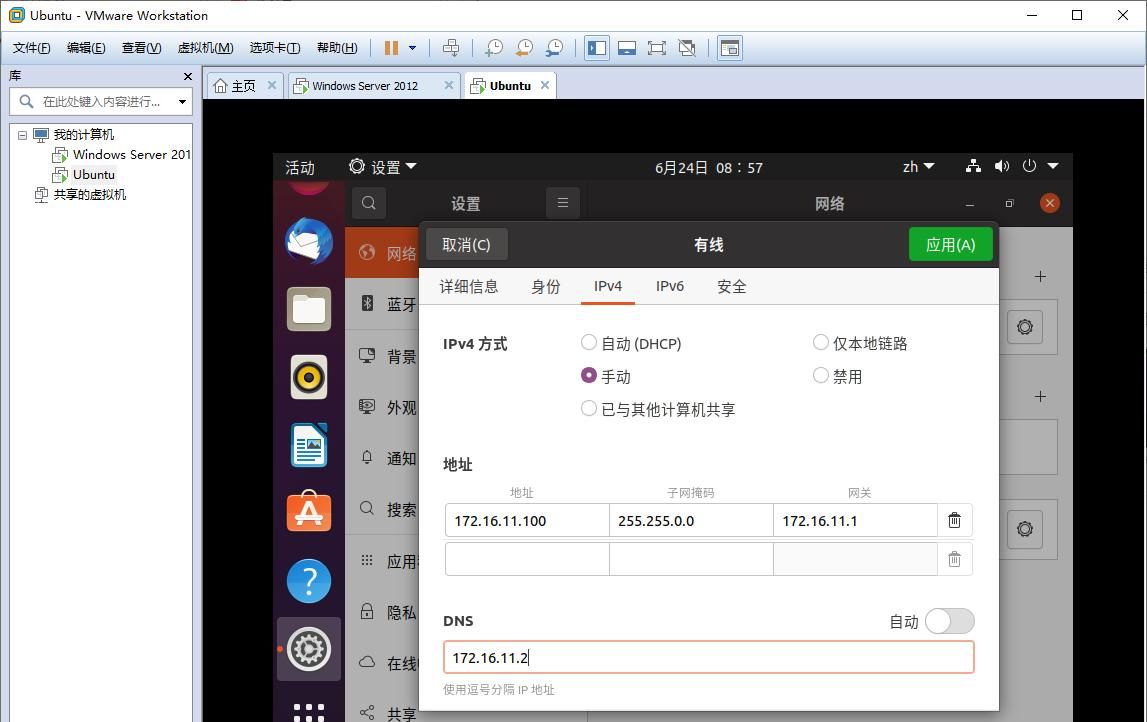Image resolution: width=1147 pixels, height=722 pixels.
Task: Open the volume icon in Ubuntu top bar
Action: pos(1001,166)
